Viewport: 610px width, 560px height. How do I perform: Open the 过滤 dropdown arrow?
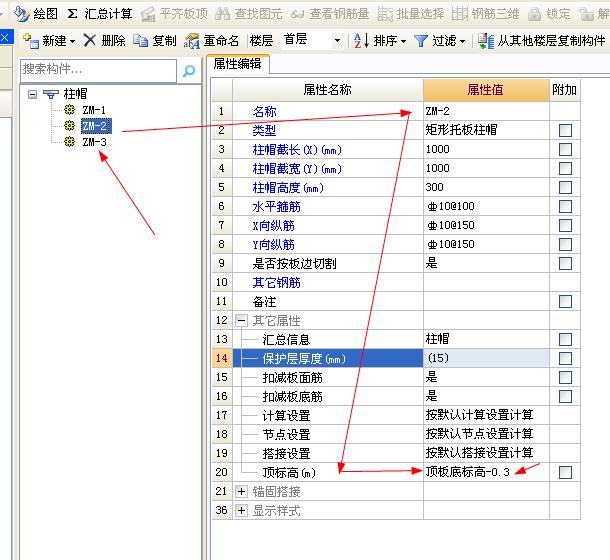462,40
